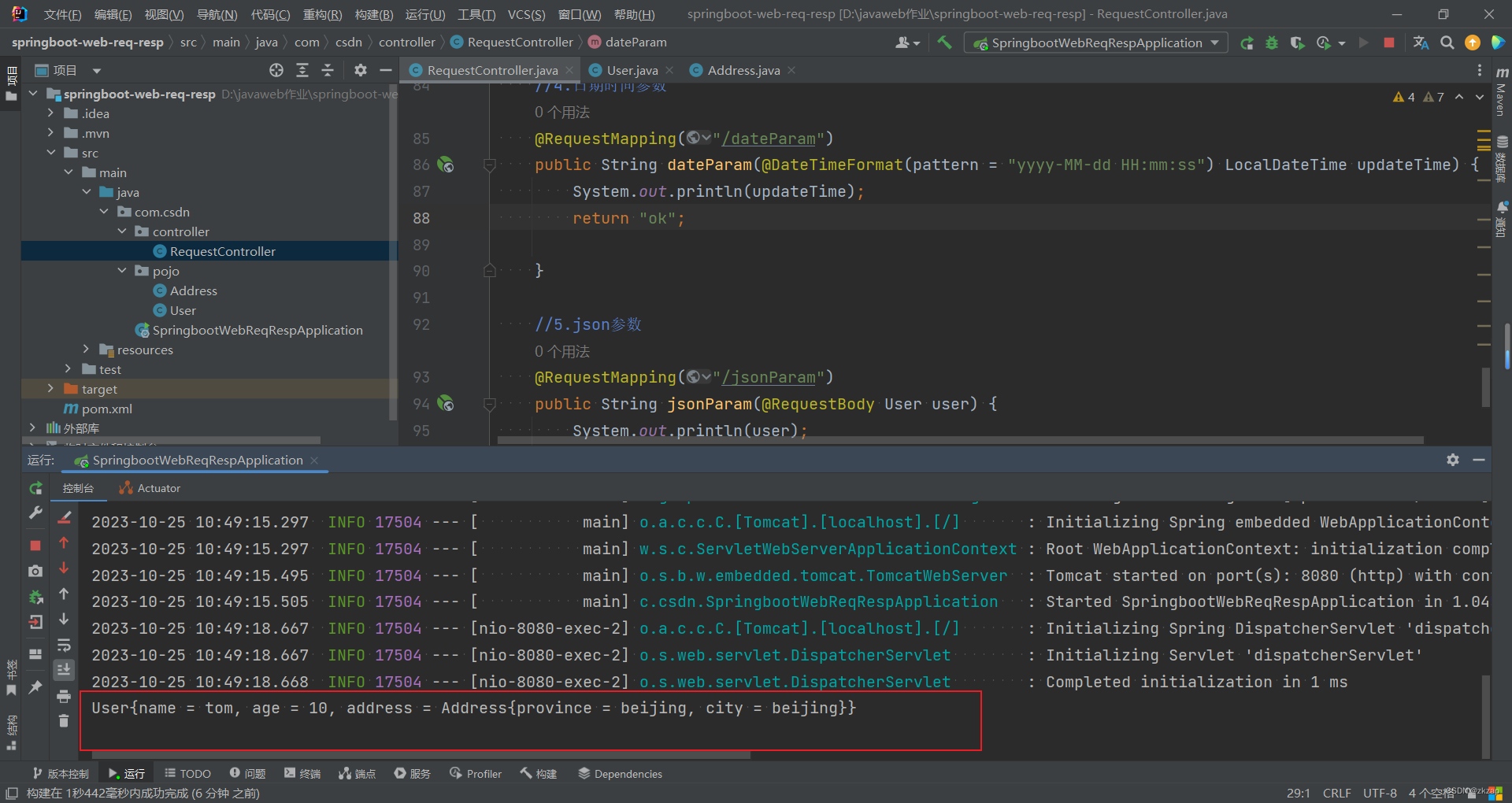Hide the project tool window
Image resolution: width=1512 pixels, height=803 pixels.
click(385, 70)
